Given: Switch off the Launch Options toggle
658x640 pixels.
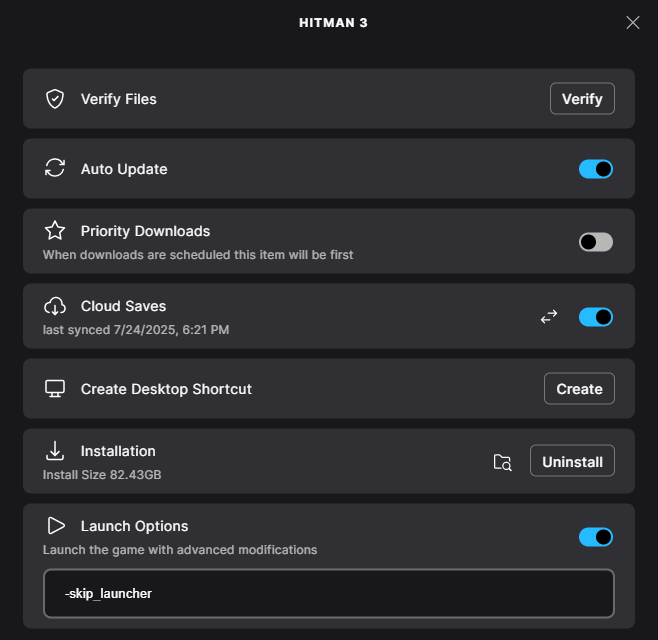Looking at the screenshot, I should coord(596,537).
